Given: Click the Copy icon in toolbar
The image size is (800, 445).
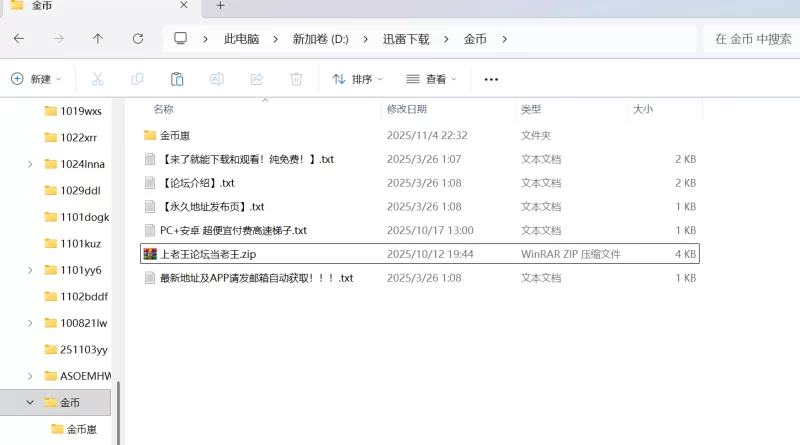Looking at the screenshot, I should pyautogui.click(x=137, y=79).
